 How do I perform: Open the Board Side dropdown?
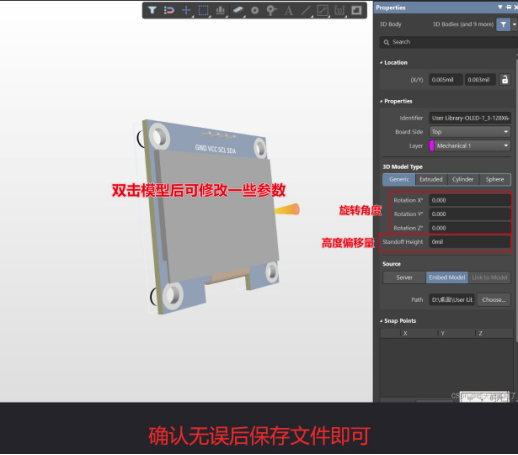pos(470,132)
